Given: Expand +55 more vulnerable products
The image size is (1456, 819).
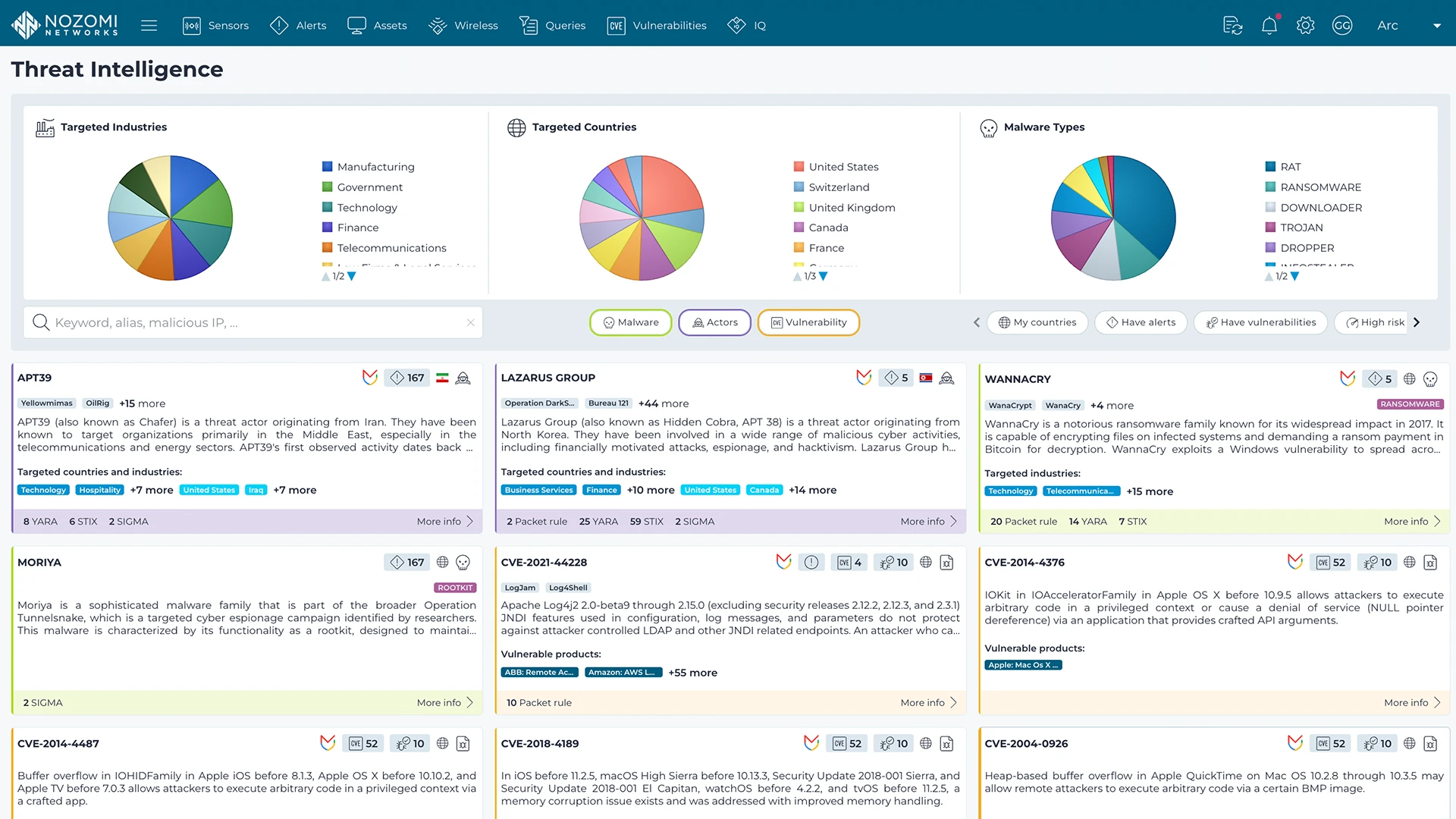Looking at the screenshot, I should [692, 673].
